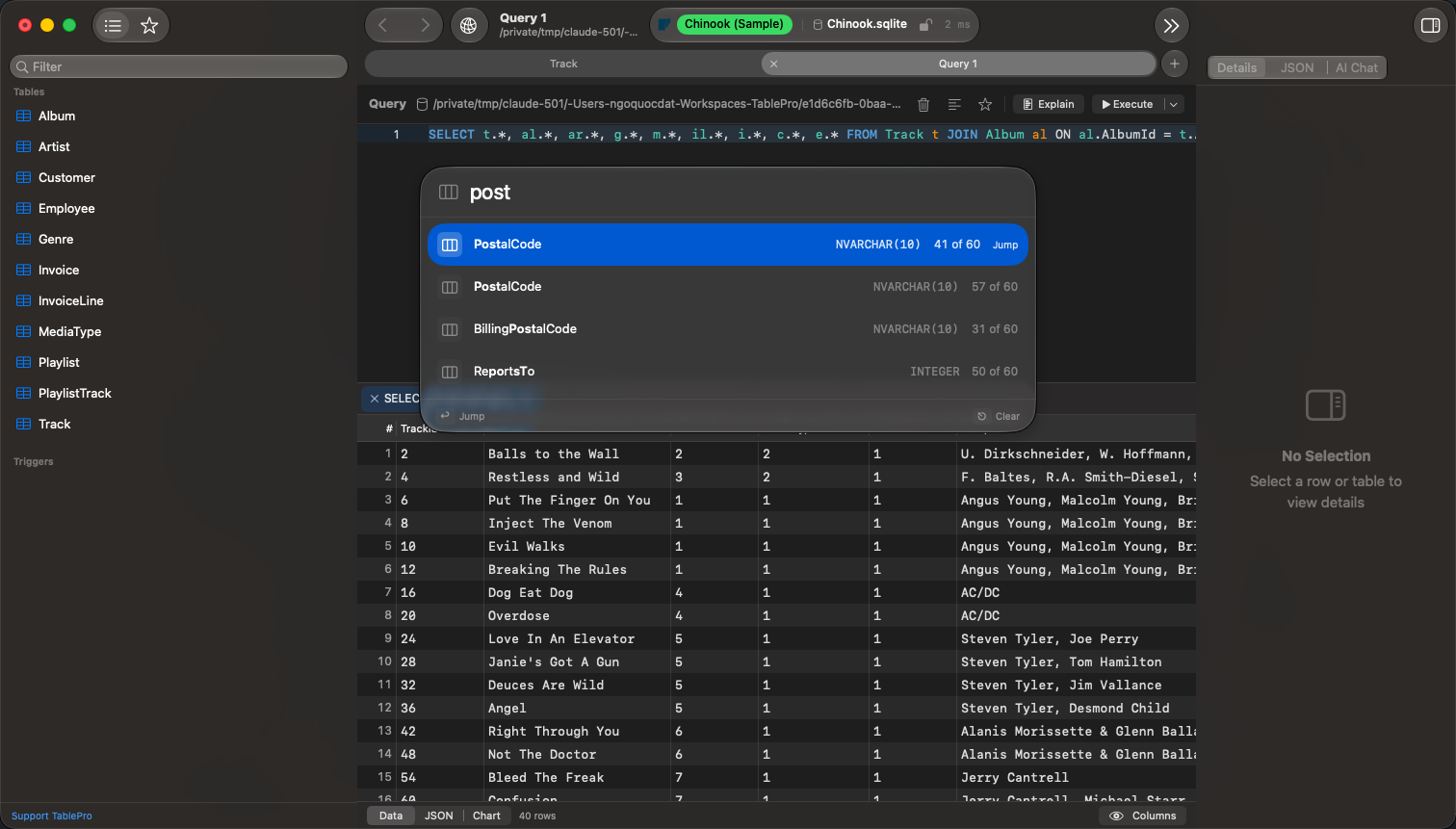Open the PlaylistTrack table
The image size is (1456, 829).
point(74,393)
